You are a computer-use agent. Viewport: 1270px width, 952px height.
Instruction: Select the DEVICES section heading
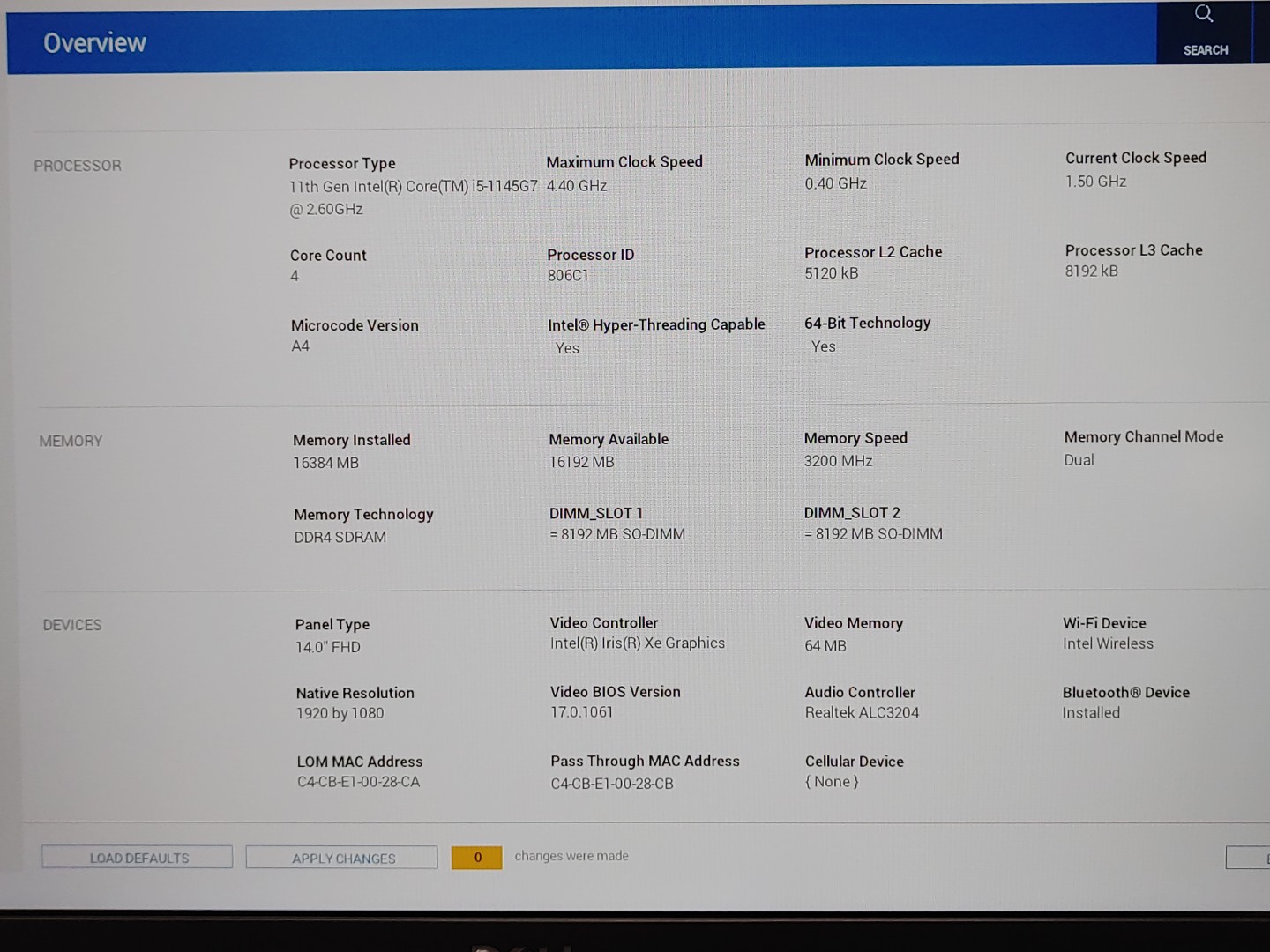(x=72, y=625)
